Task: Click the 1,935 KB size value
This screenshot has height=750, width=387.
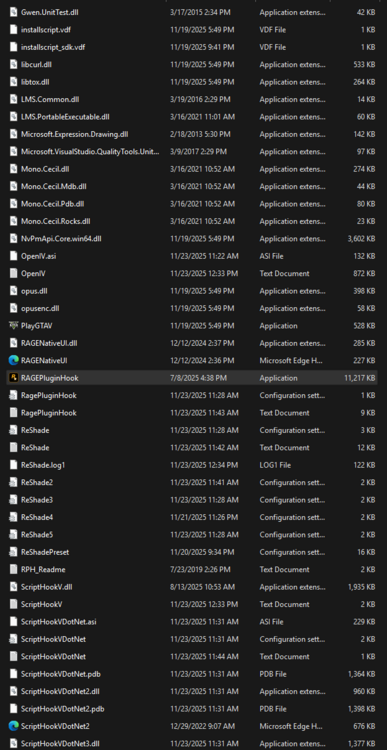Action: [x=362, y=587]
